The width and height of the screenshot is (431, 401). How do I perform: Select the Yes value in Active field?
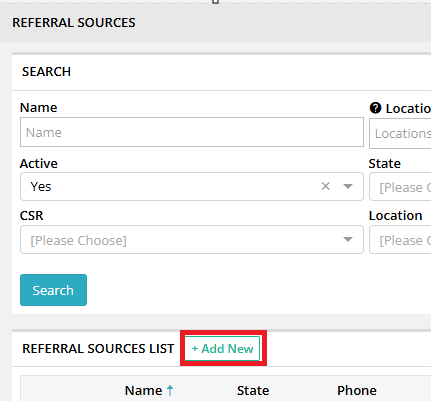pyautogui.click(x=41, y=187)
